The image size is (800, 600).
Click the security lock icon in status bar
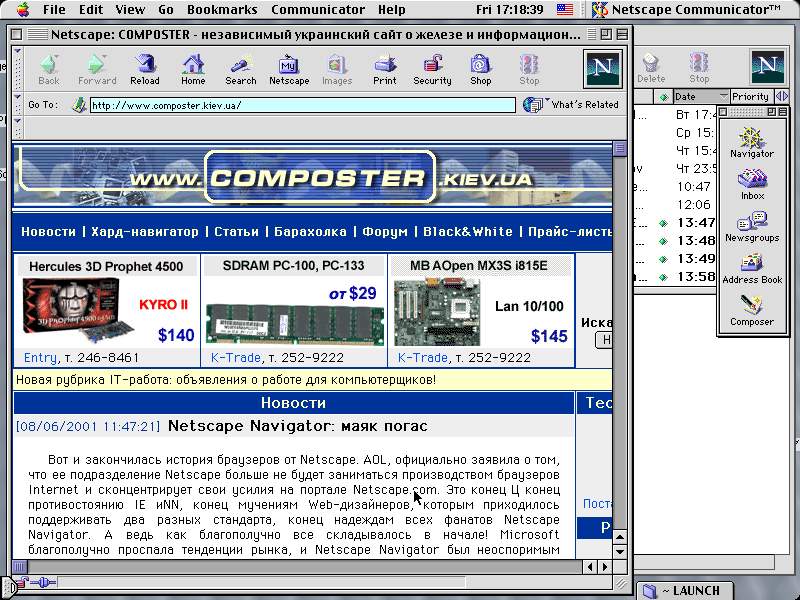pos(22,582)
